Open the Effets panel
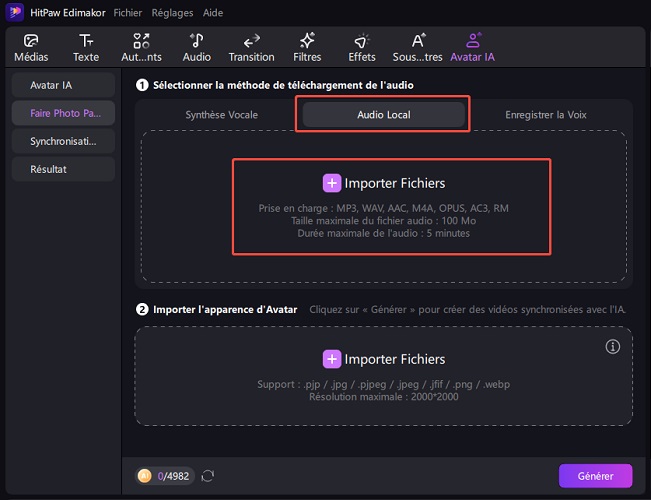This screenshot has width=651, height=500. pyautogui.click(x=362, y=47)
